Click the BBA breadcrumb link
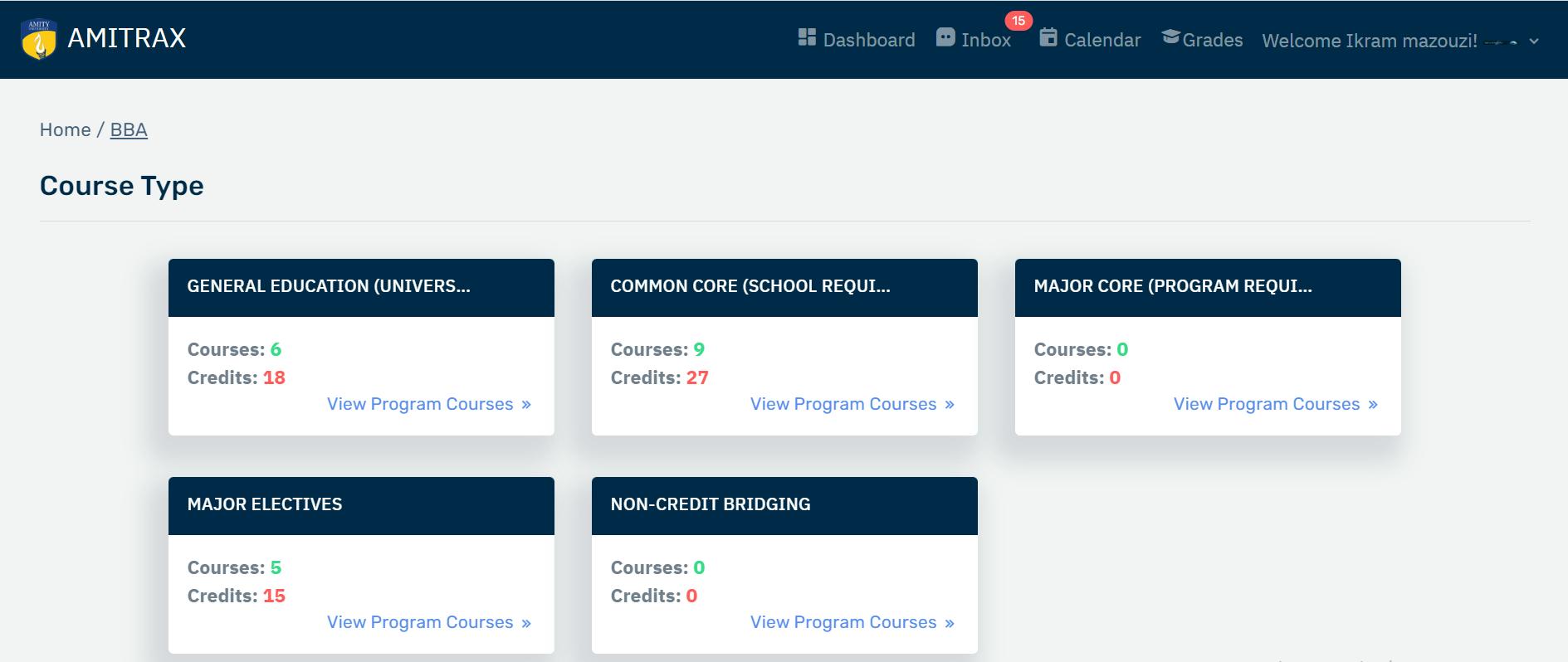Viewport: 1568px width, 662px height. 129,130
